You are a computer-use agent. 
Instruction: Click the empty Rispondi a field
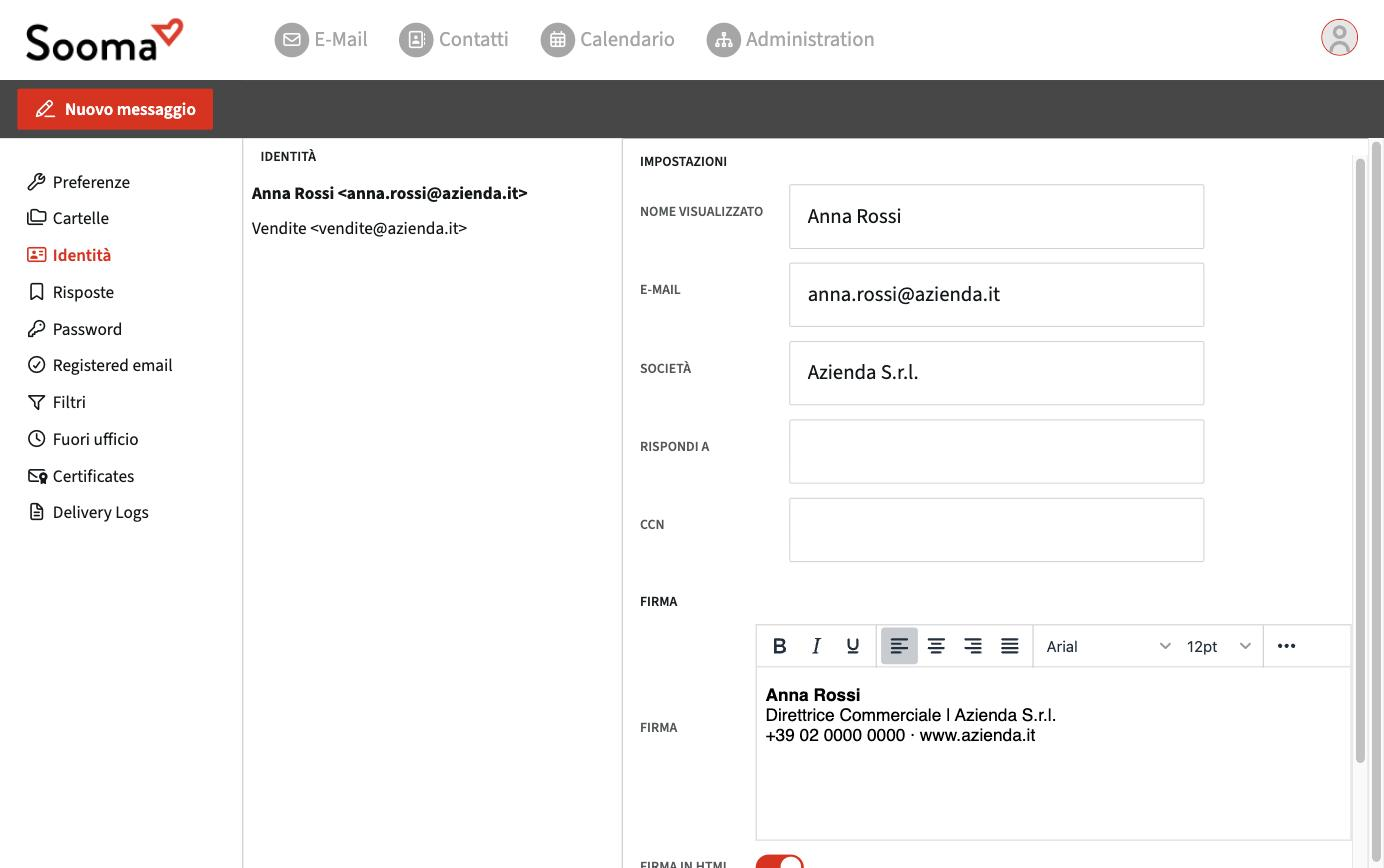click(x=996, y=451)
